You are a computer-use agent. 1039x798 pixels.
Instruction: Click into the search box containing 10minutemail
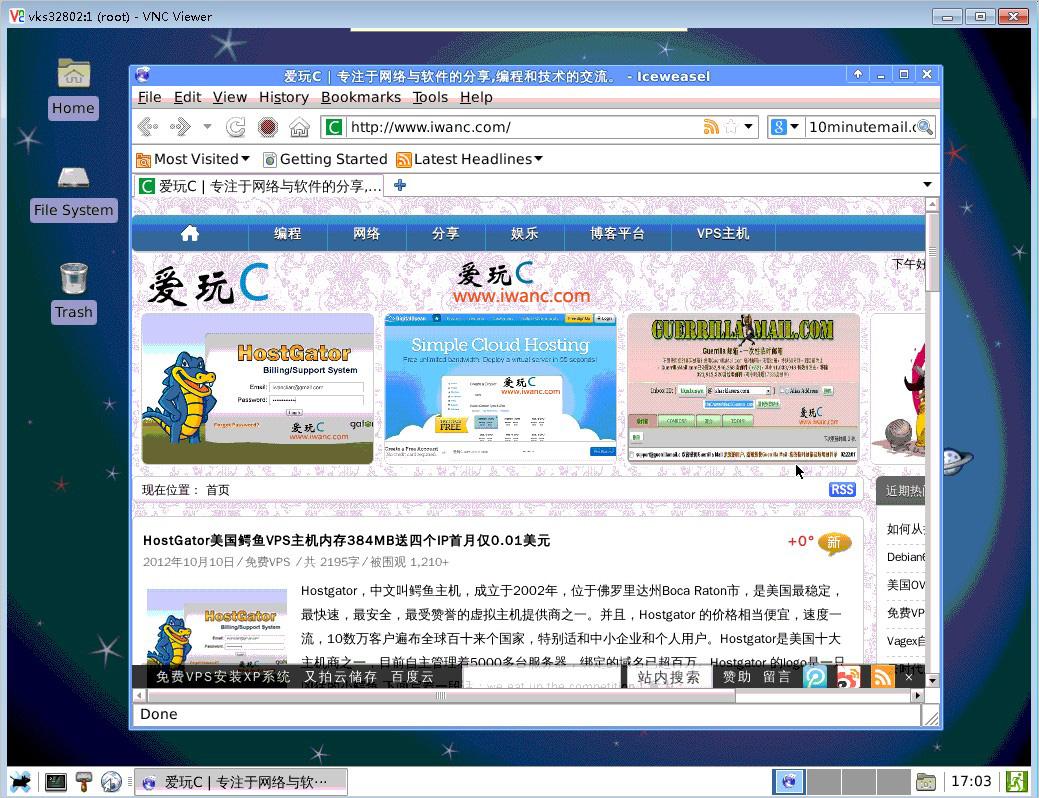pos(861,127)
